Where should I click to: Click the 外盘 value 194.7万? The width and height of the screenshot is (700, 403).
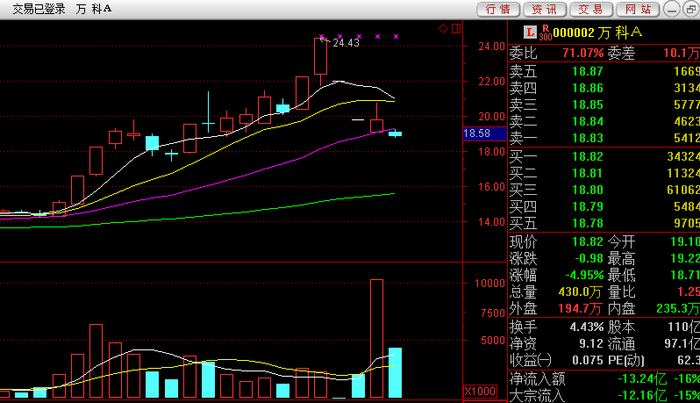(580, 309)
